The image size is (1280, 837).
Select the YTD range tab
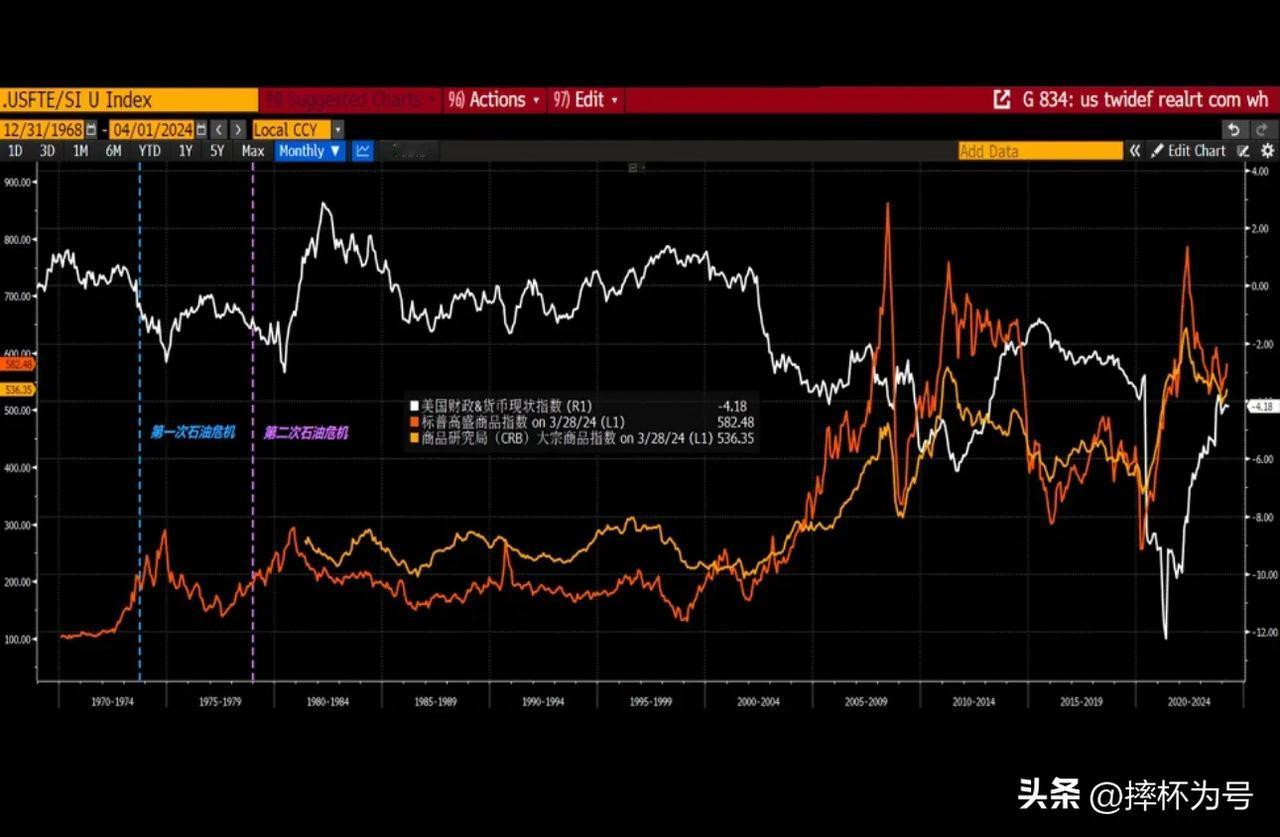[150, 151]
